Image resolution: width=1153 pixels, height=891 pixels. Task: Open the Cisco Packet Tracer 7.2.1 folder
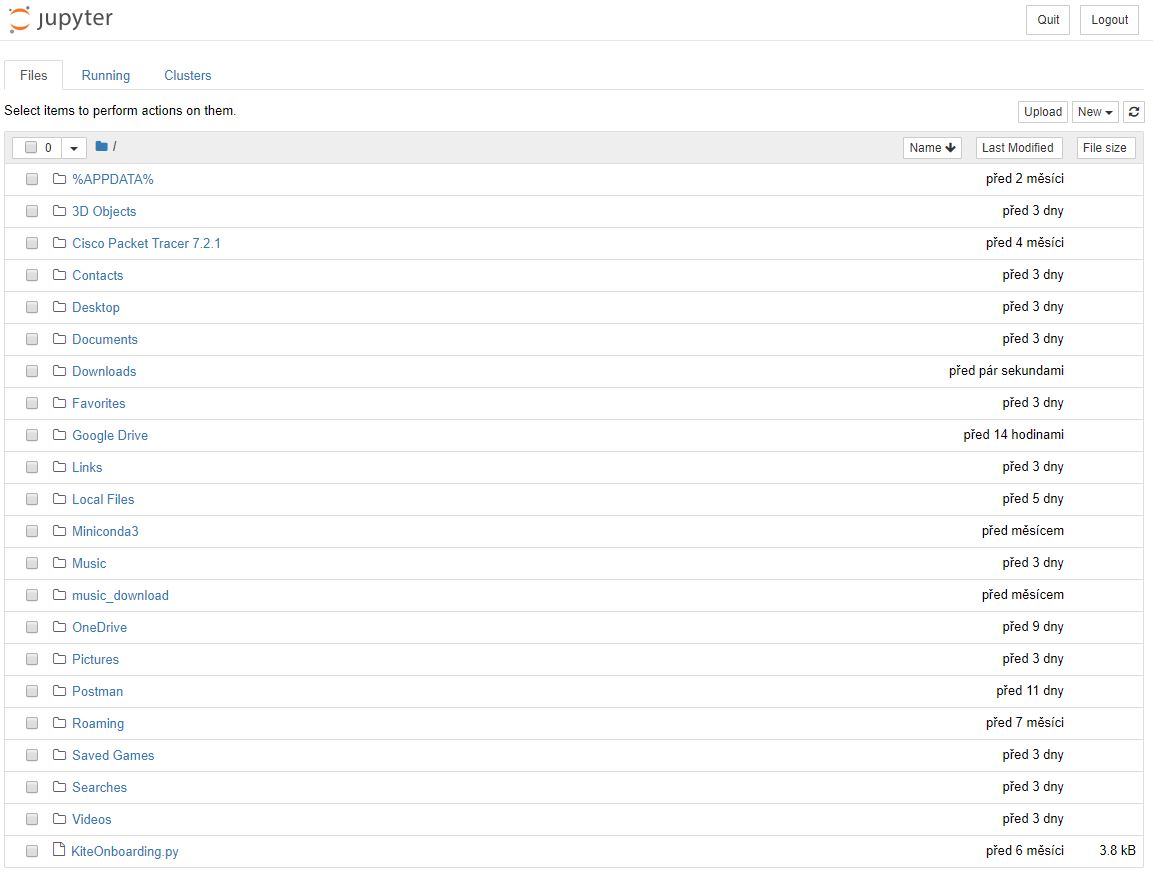point(146,243)
